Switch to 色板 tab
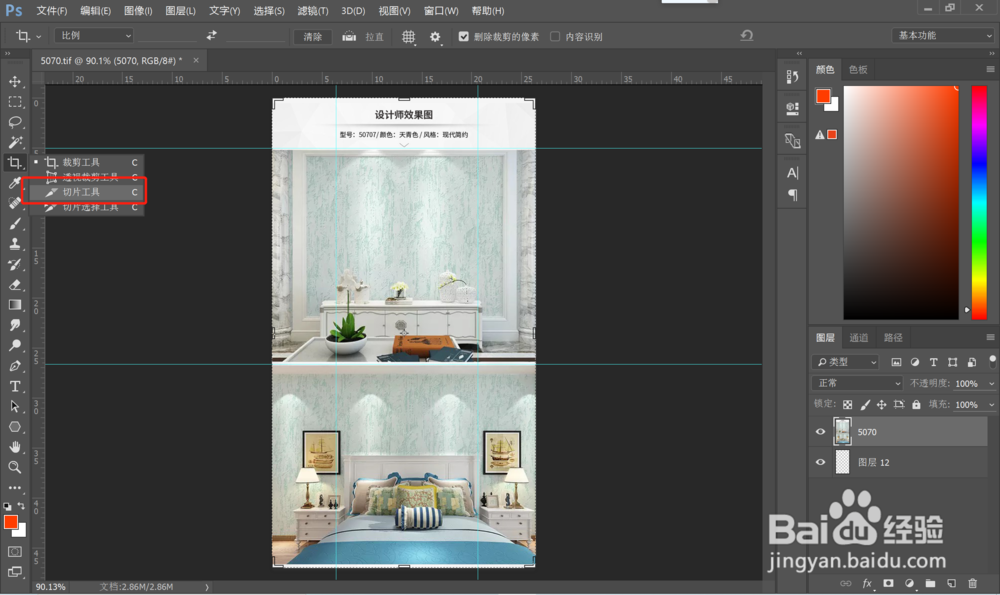 (x=858, y=70)
